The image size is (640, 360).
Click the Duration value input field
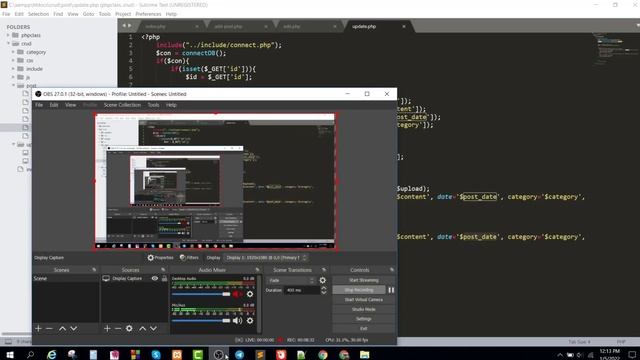tap(302, 290)
